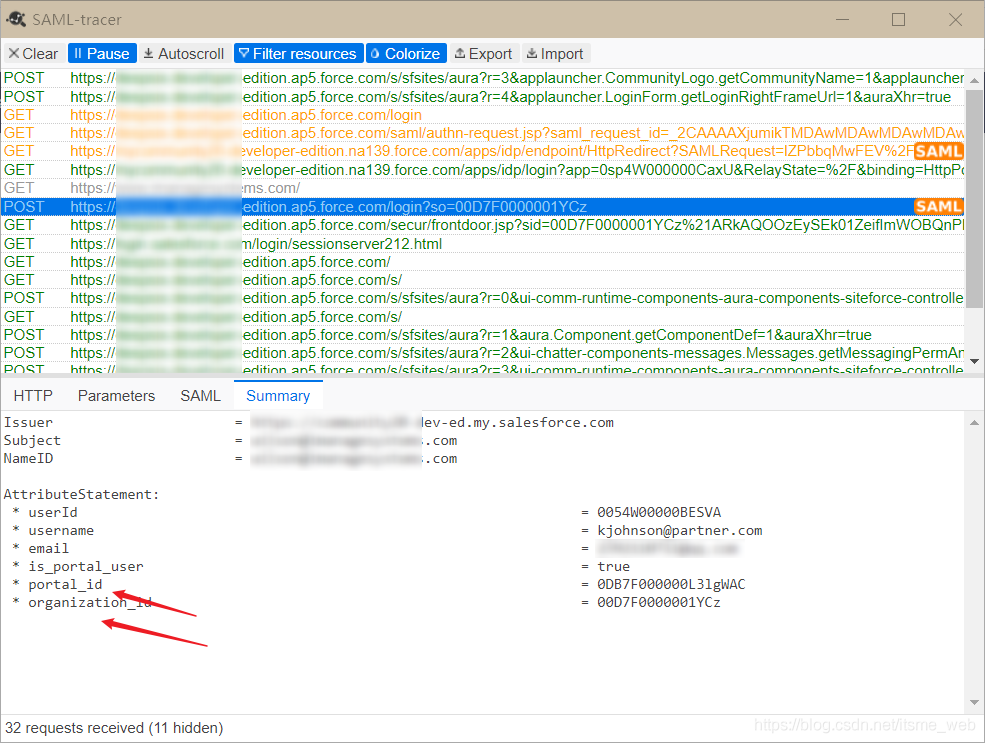Click SAML badge on HttpRedirect GET request
The height and width of the screenshot is (743, 985).
(938, 151)
